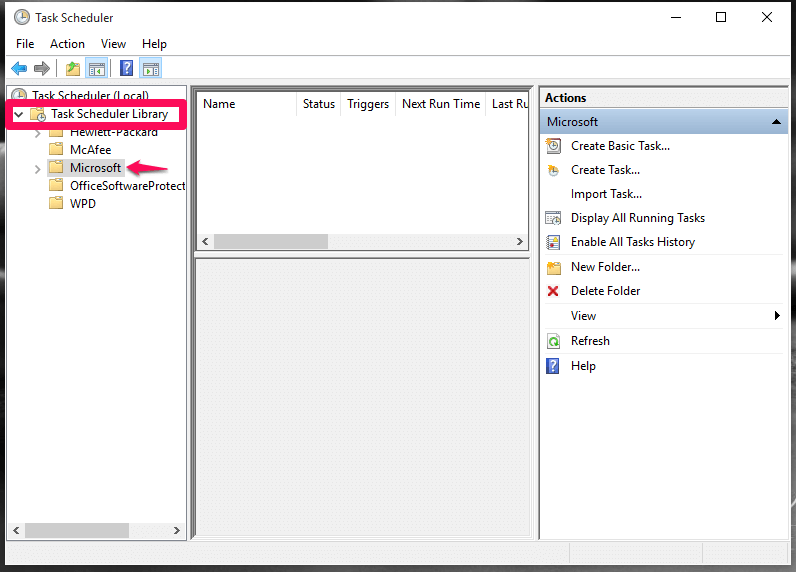
Task: Open the File menu
Action: (25, 44)
